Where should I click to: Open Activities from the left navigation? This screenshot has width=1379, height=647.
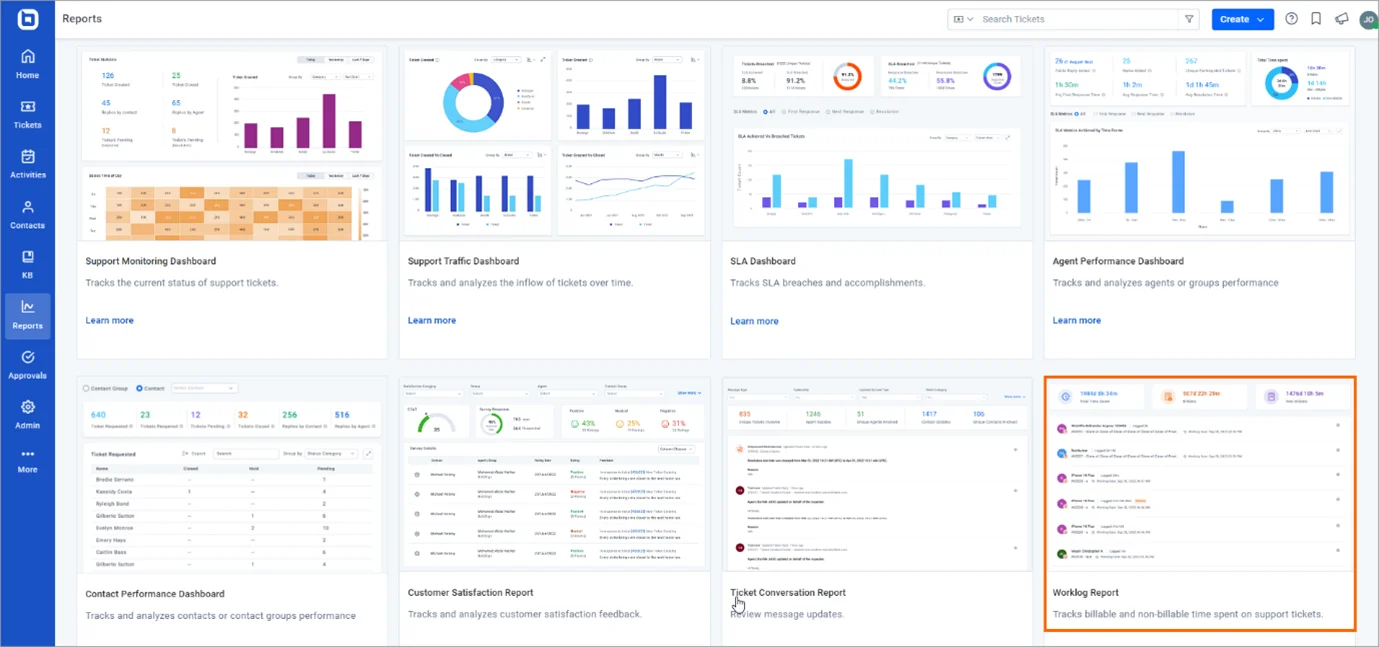pos(27,164)
